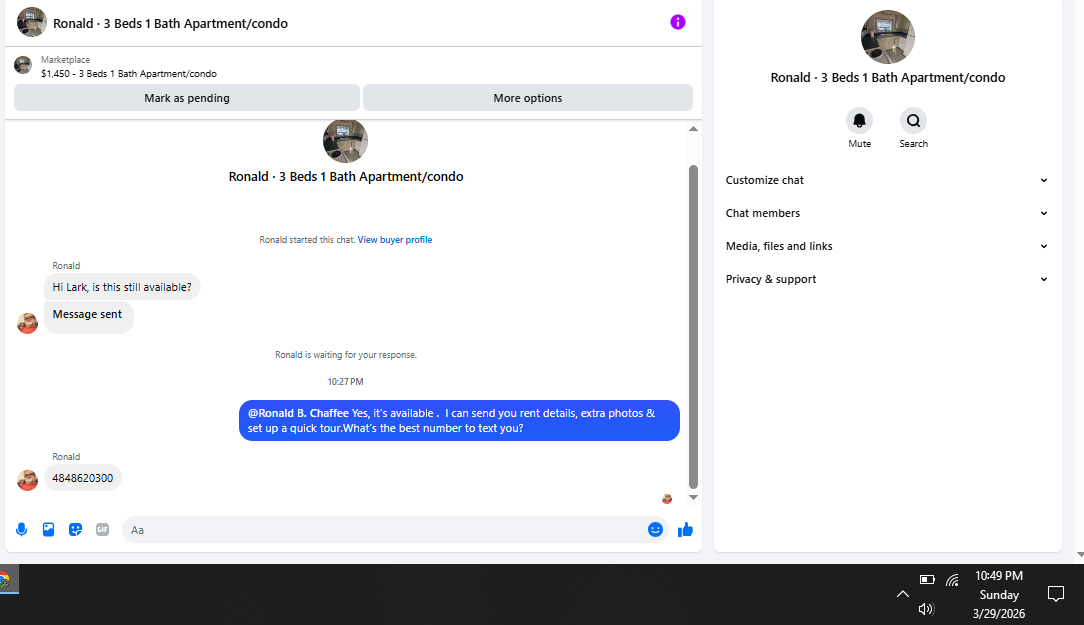The width and height of the screenshot is (1084, 625).
Task: Open the View buyer profile link
Action: tap(395, 240)
